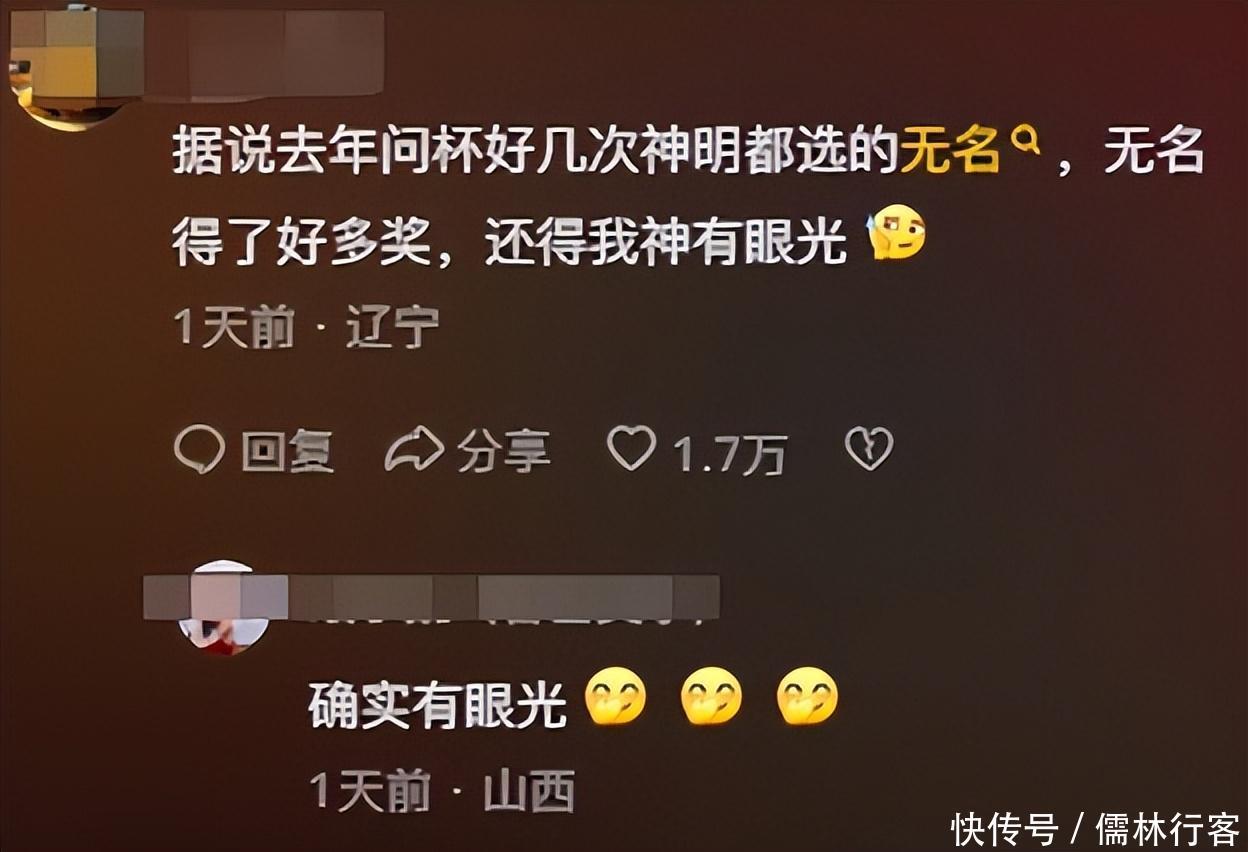Click the reply speech bubble icon
This screenshot has width=1248, height=852.
click(199, 451)
